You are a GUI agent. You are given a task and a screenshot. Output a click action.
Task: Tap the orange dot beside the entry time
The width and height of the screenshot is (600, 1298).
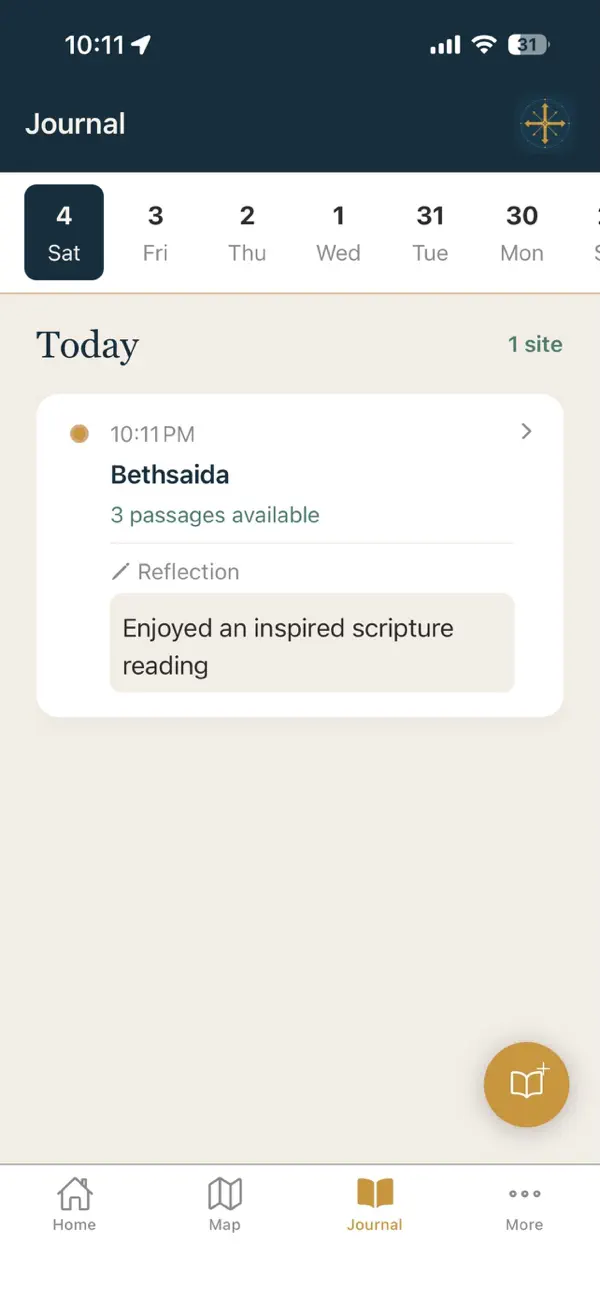click(79, 433)
